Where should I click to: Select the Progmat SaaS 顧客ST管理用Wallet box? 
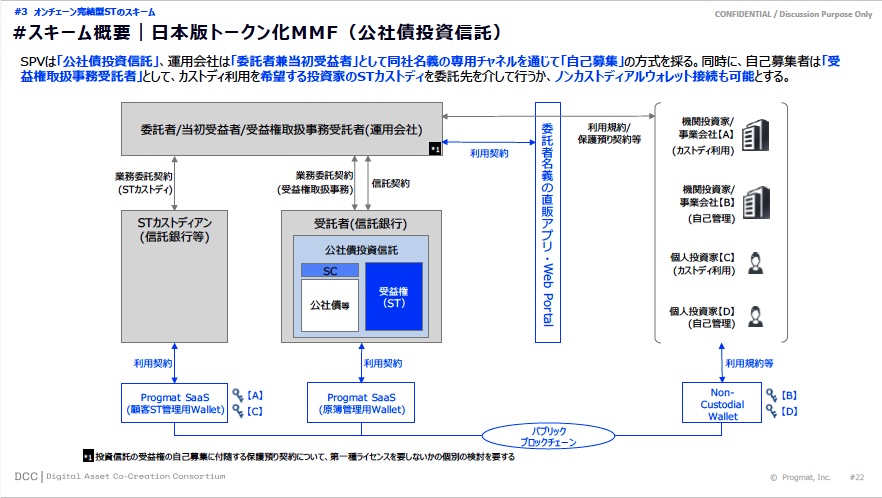pos(175,402)
